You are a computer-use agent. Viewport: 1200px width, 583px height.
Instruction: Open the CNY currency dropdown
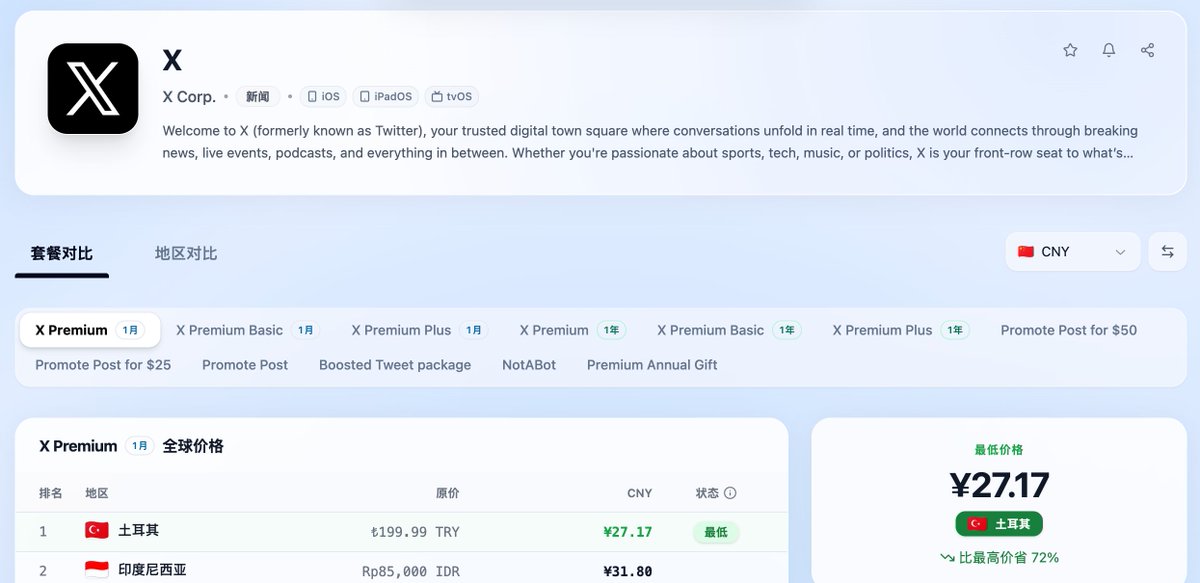[1073, 252]
